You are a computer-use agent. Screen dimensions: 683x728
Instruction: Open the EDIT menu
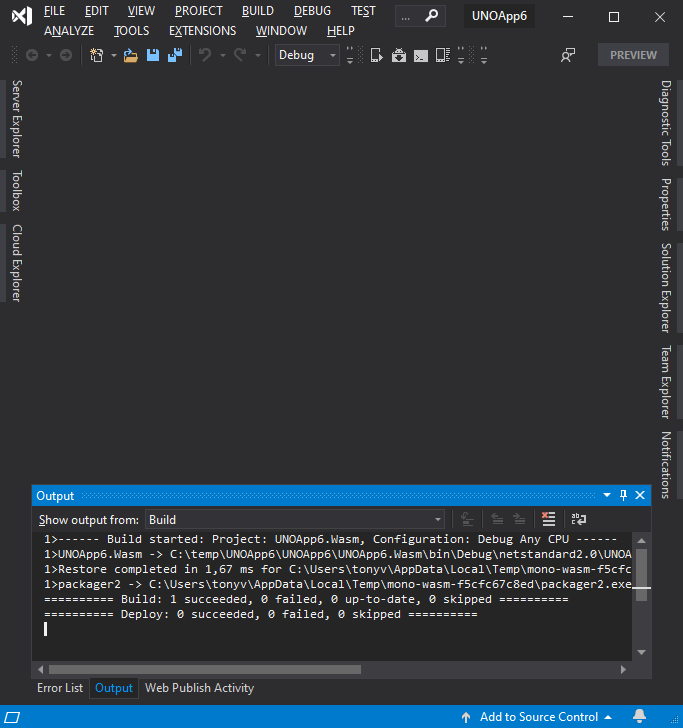(x=97, y=11)
